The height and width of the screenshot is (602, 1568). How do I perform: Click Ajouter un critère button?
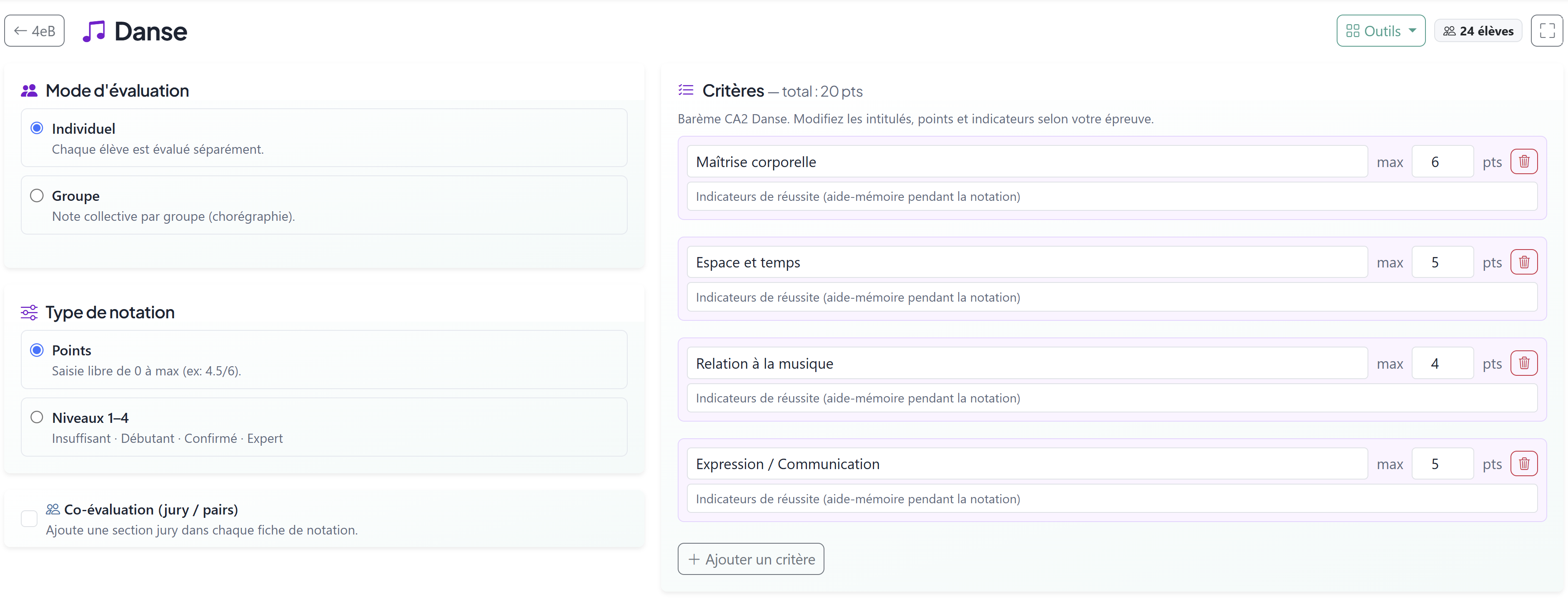pyautogui.click(x=751, y=559)
